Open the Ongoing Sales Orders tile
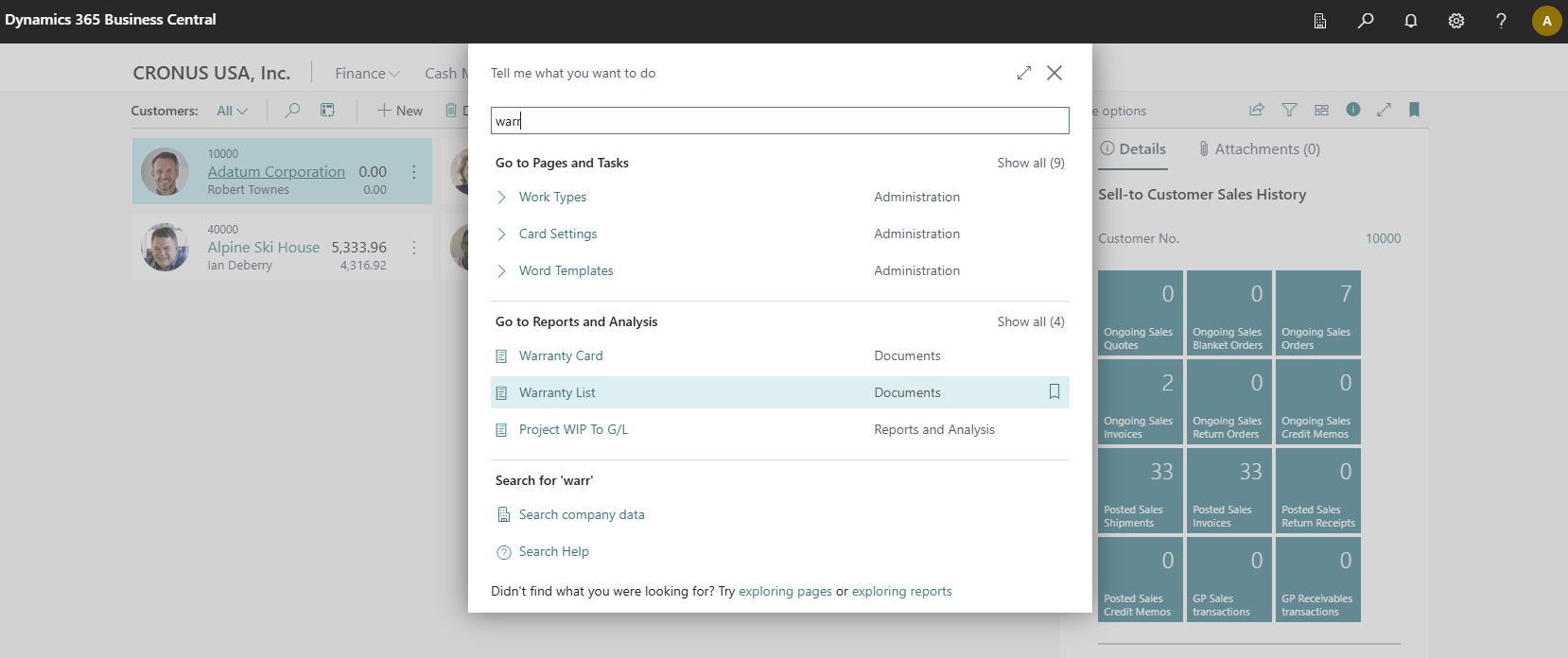 click(1317, 313)
